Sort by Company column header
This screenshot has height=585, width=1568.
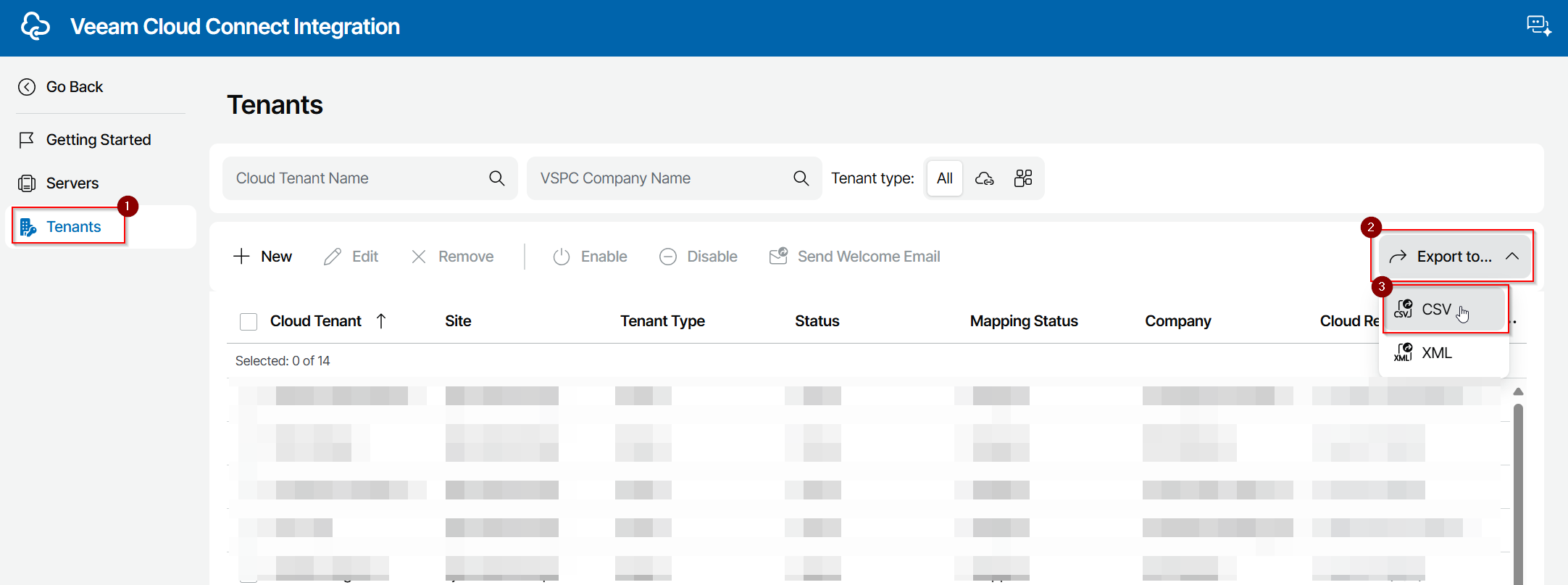(x=1178, y=321)
